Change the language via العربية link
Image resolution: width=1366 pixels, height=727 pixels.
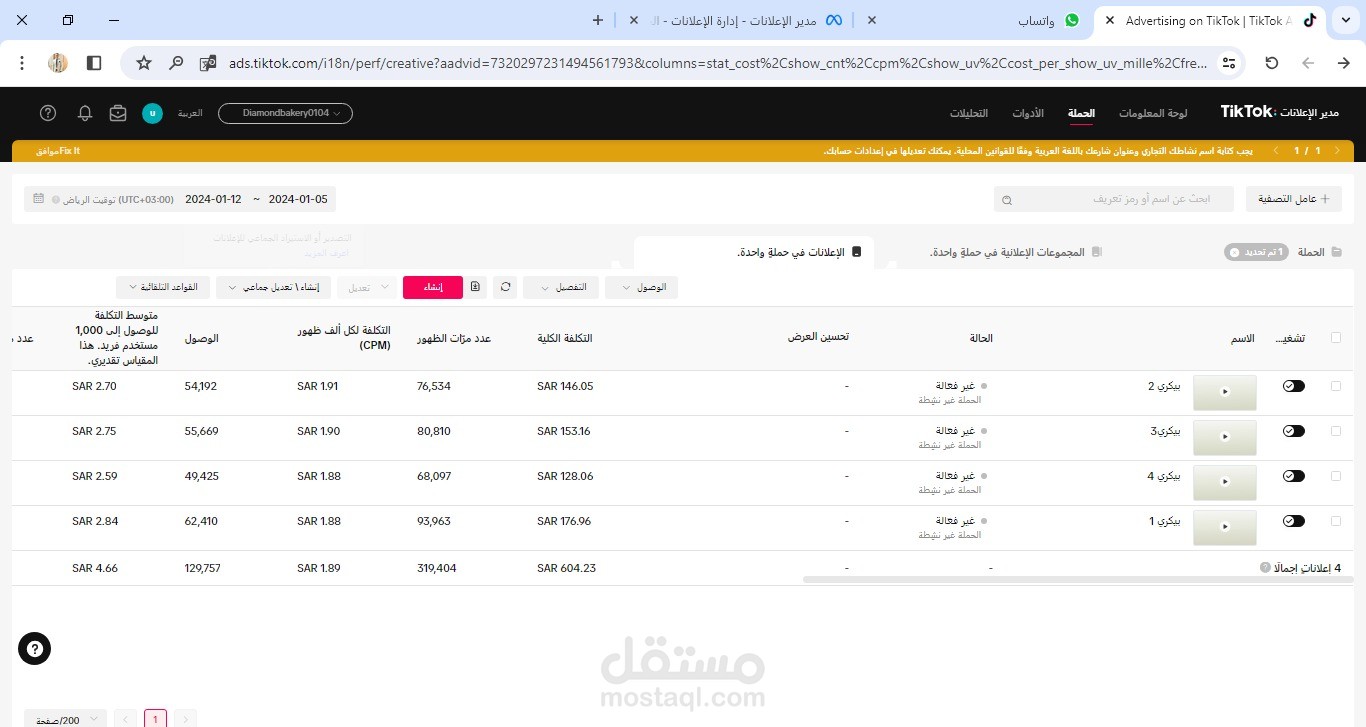pyautogui.click(x=190, y=113)
